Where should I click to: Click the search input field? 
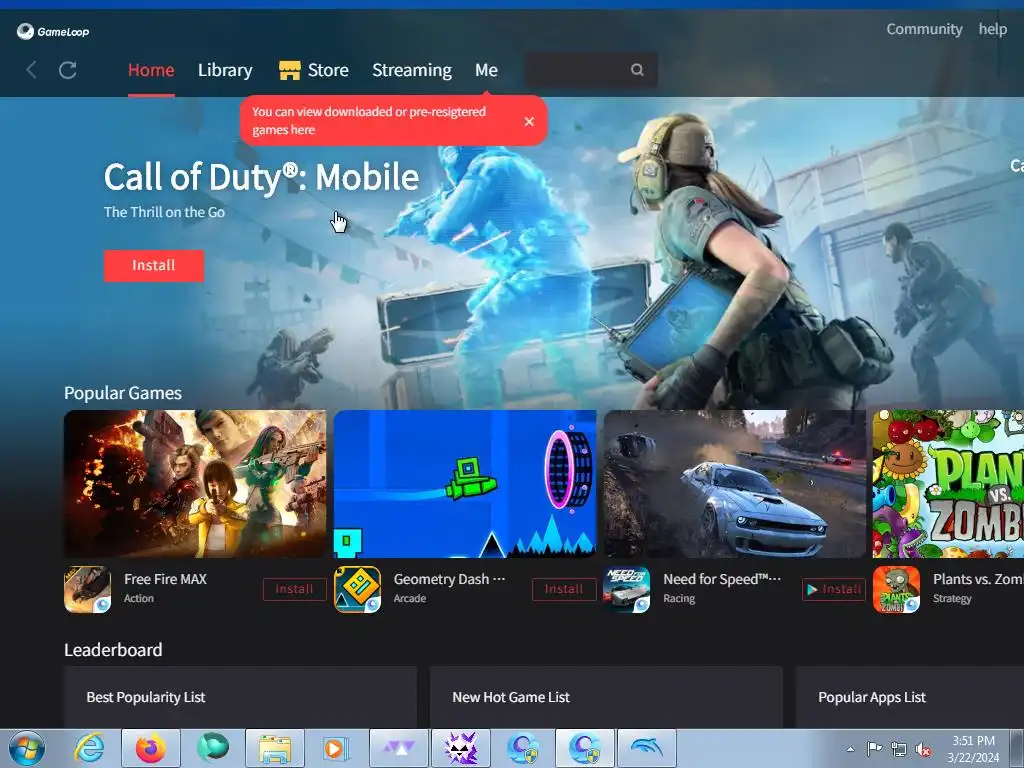point(591,70)
